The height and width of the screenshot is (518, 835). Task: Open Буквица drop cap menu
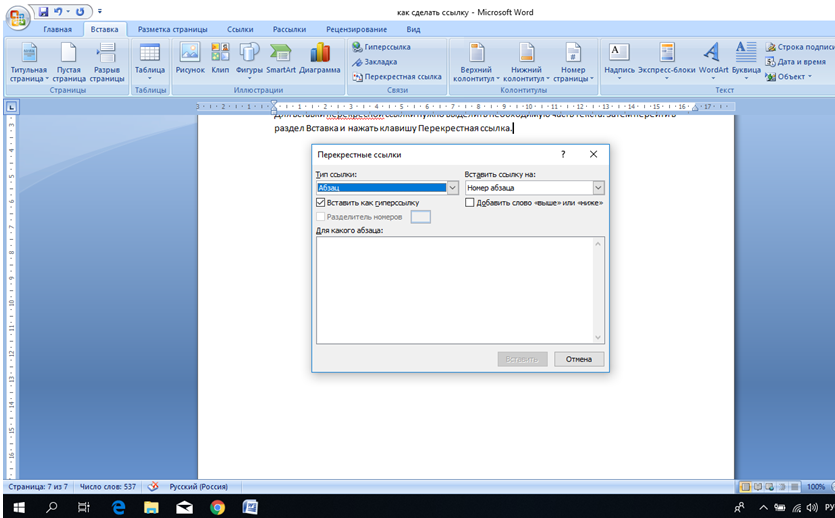tap(746, 61)
